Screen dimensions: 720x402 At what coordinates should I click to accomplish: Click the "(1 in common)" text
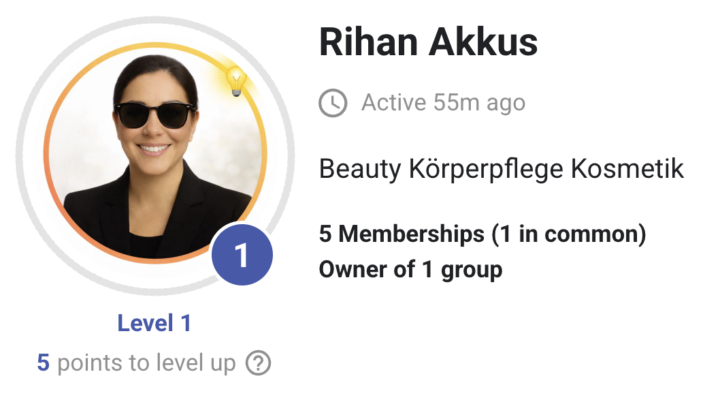click(568, 235)
